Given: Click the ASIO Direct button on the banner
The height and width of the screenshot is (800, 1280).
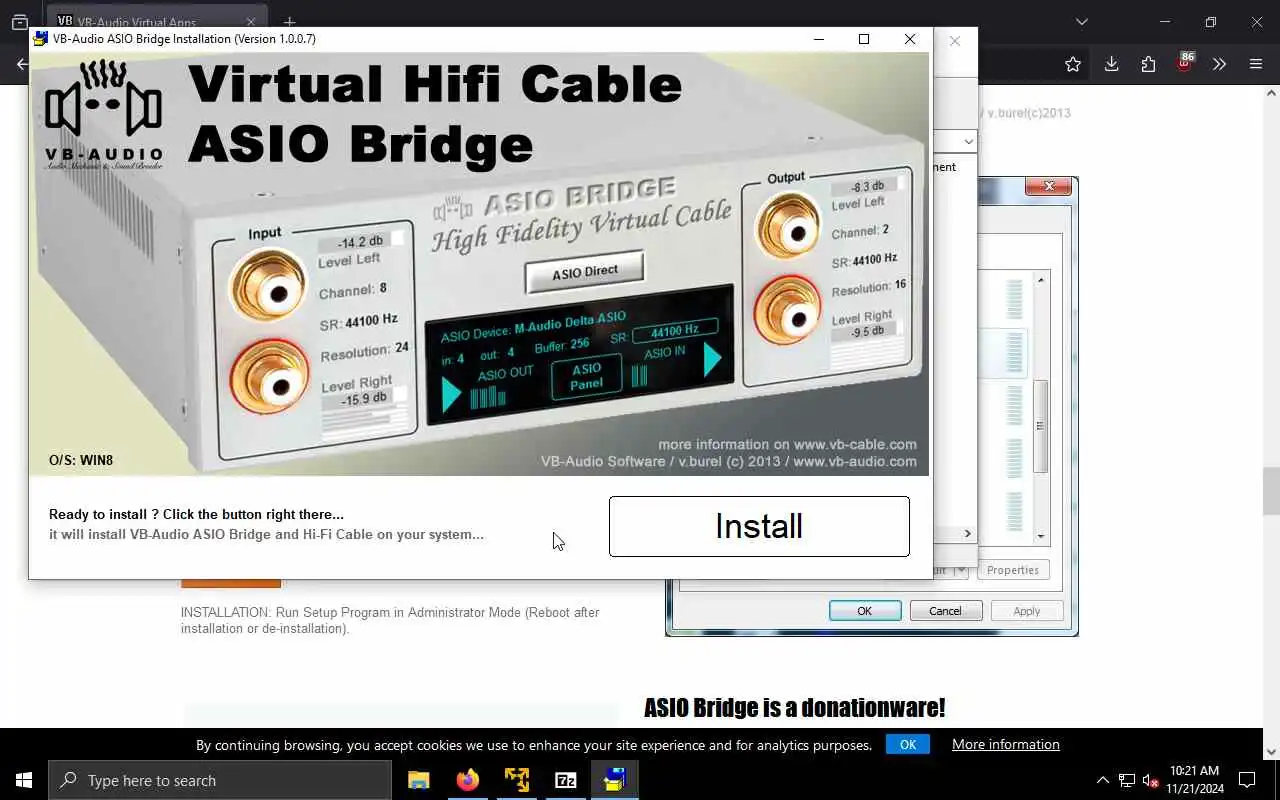Looking at the screenshot, I should [x=585, y=271].
